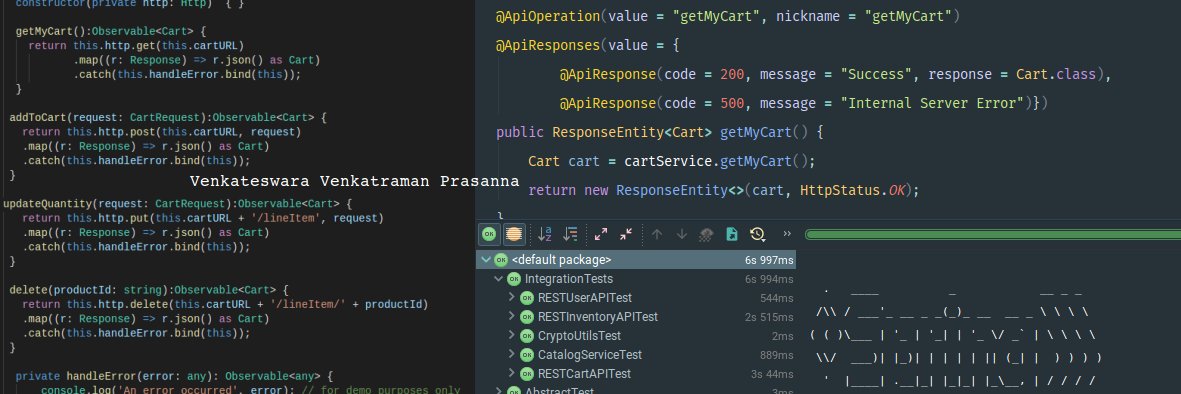Toggle the Show Passed tests filter

click(x=490, y=234)
